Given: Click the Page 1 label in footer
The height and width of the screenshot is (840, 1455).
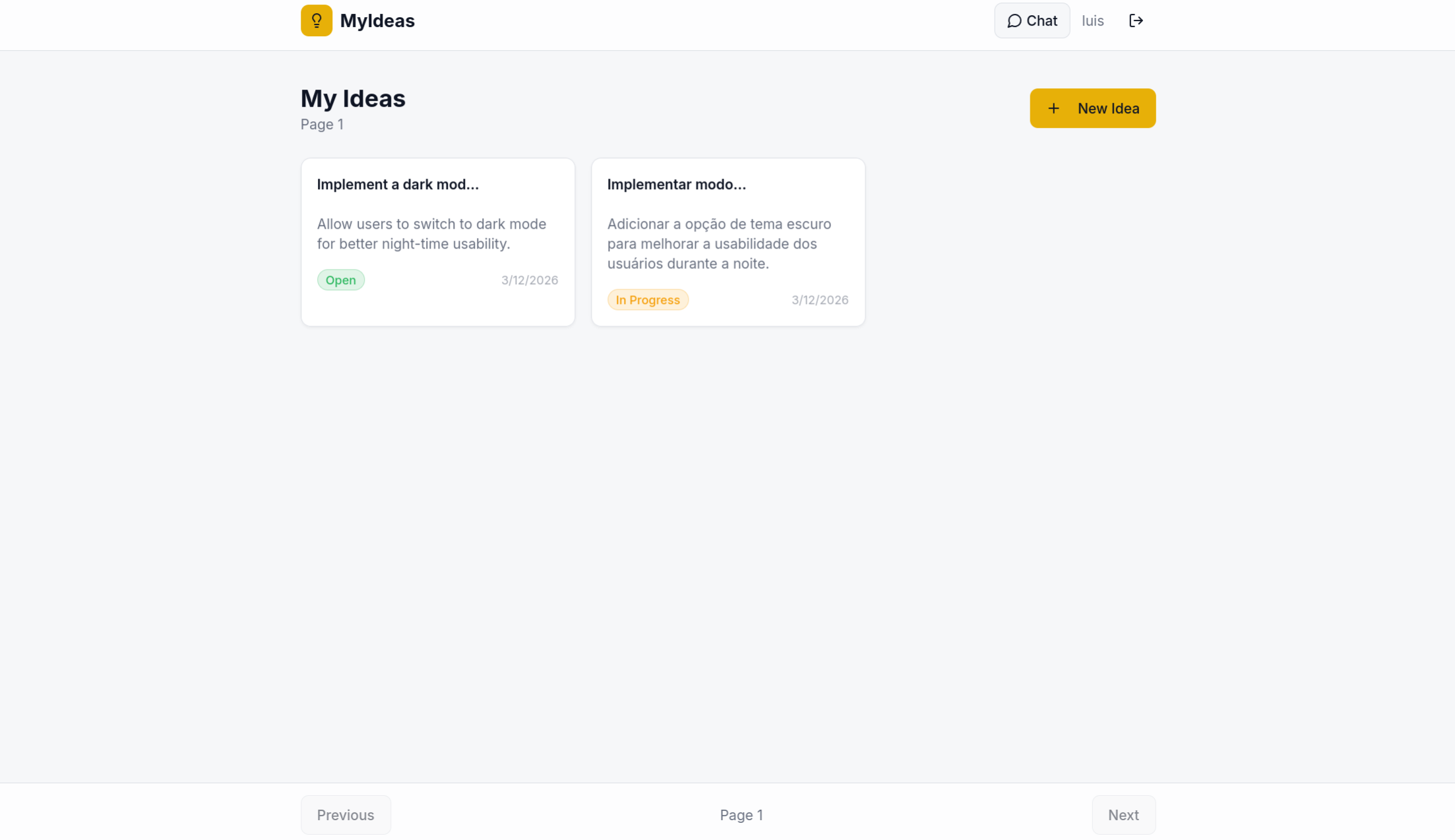Looking at the screenshot, I should click(x=741, y=815).
